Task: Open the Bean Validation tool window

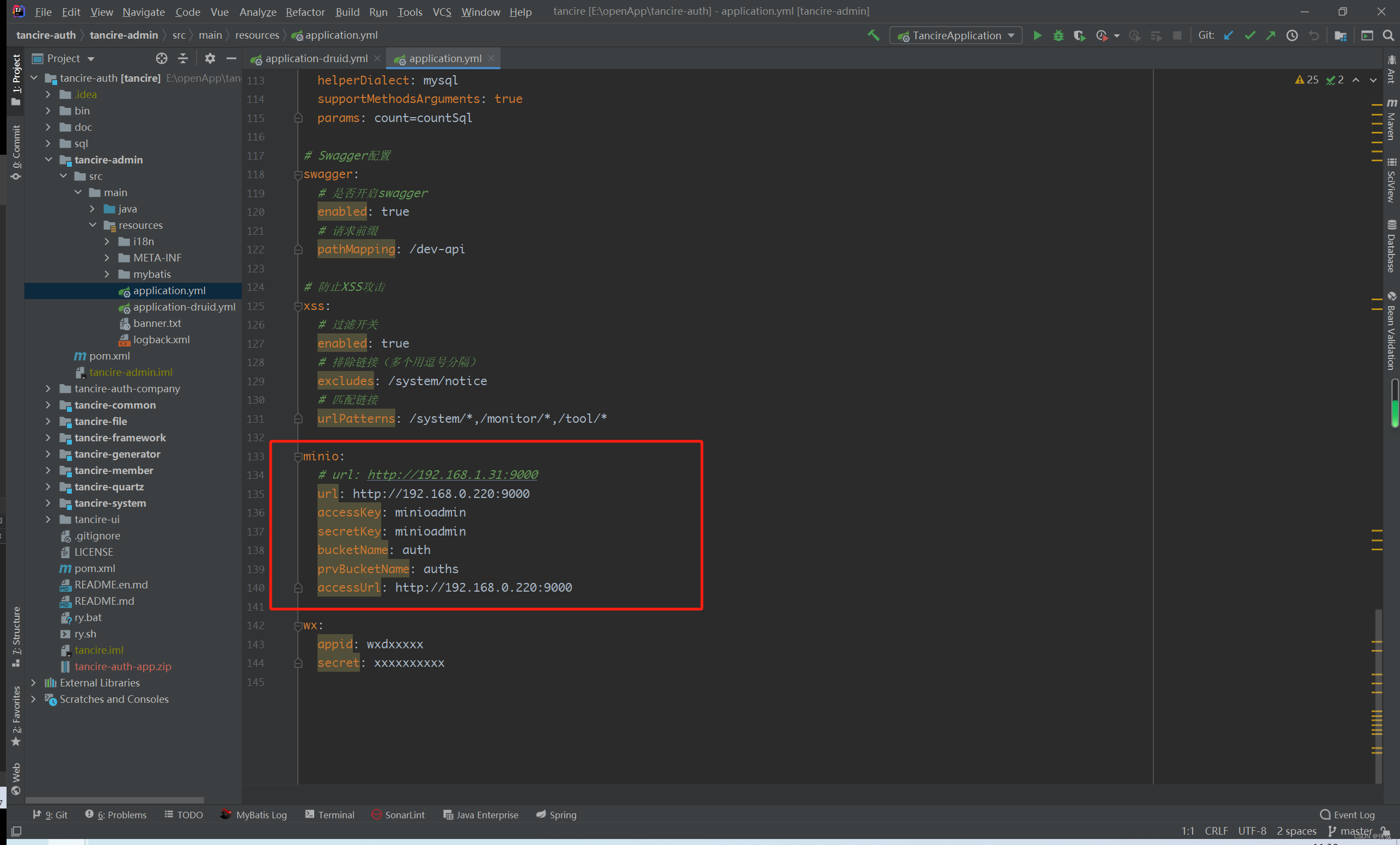Action: pos(1391,331)
